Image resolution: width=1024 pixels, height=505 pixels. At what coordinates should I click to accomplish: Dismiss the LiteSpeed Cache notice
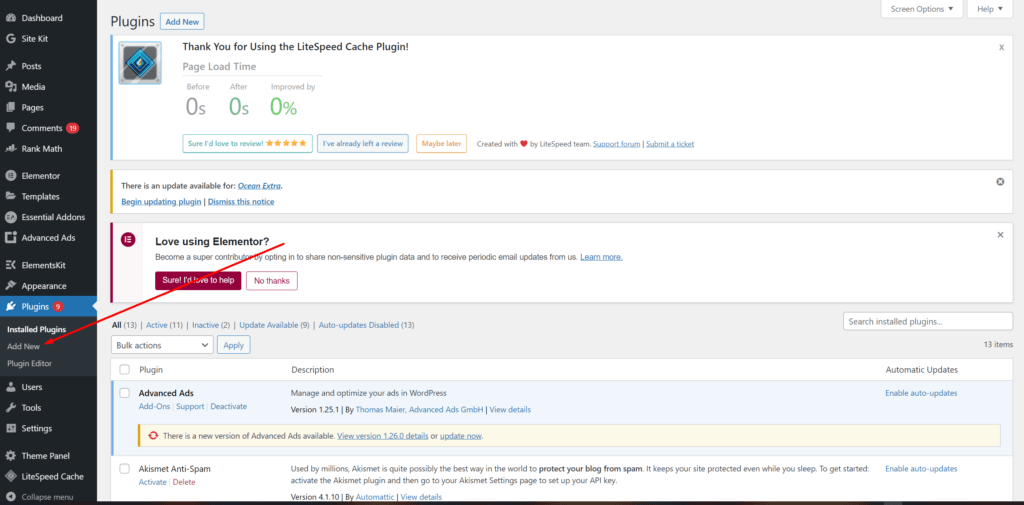click(1002, 47)
